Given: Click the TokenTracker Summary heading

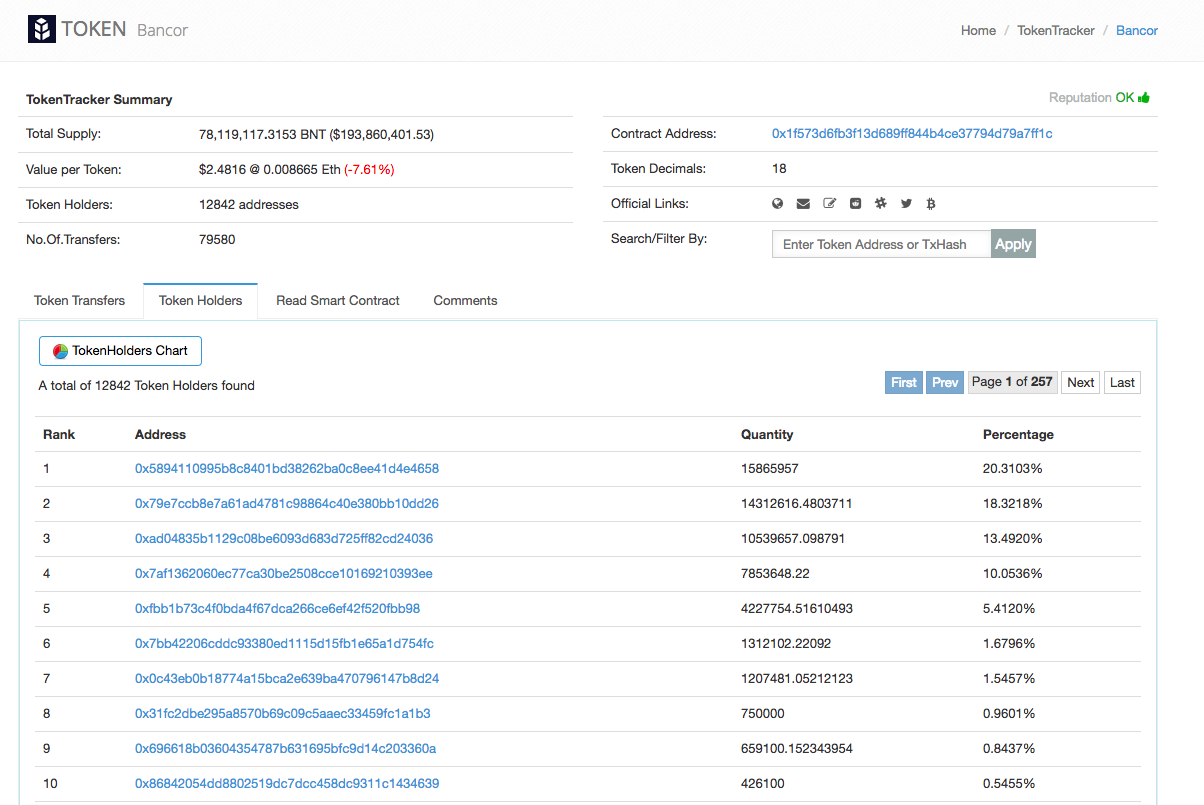Looking at the screenshot, I should (99, 99).
